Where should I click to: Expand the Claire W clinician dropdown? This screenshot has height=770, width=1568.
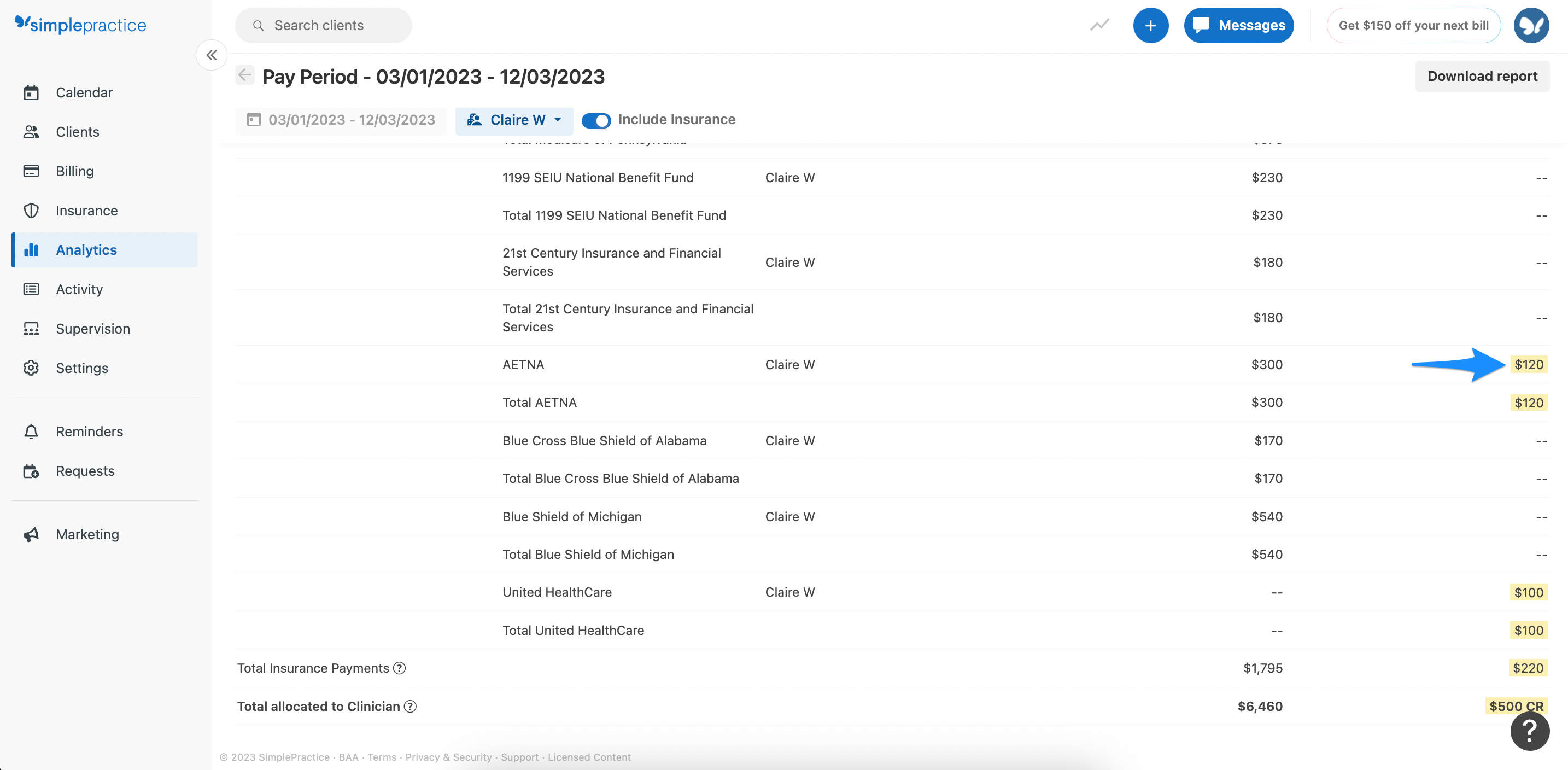tap(514, 120)
